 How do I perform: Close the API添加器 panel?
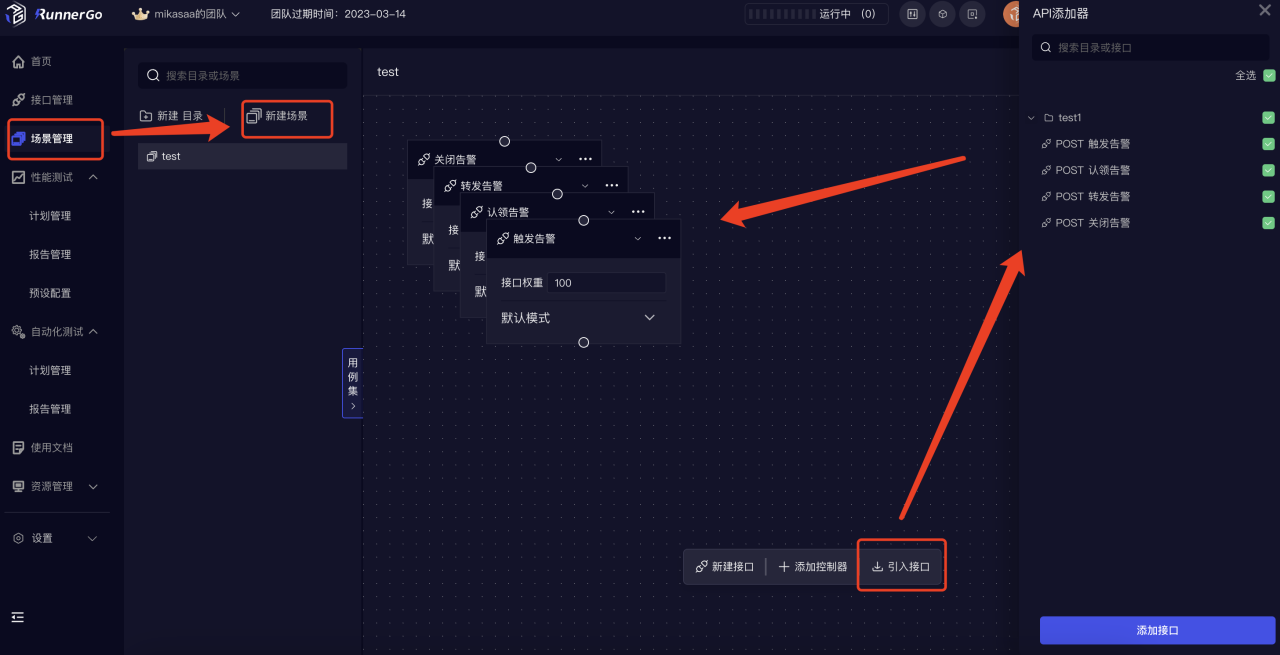[1265, 10]
